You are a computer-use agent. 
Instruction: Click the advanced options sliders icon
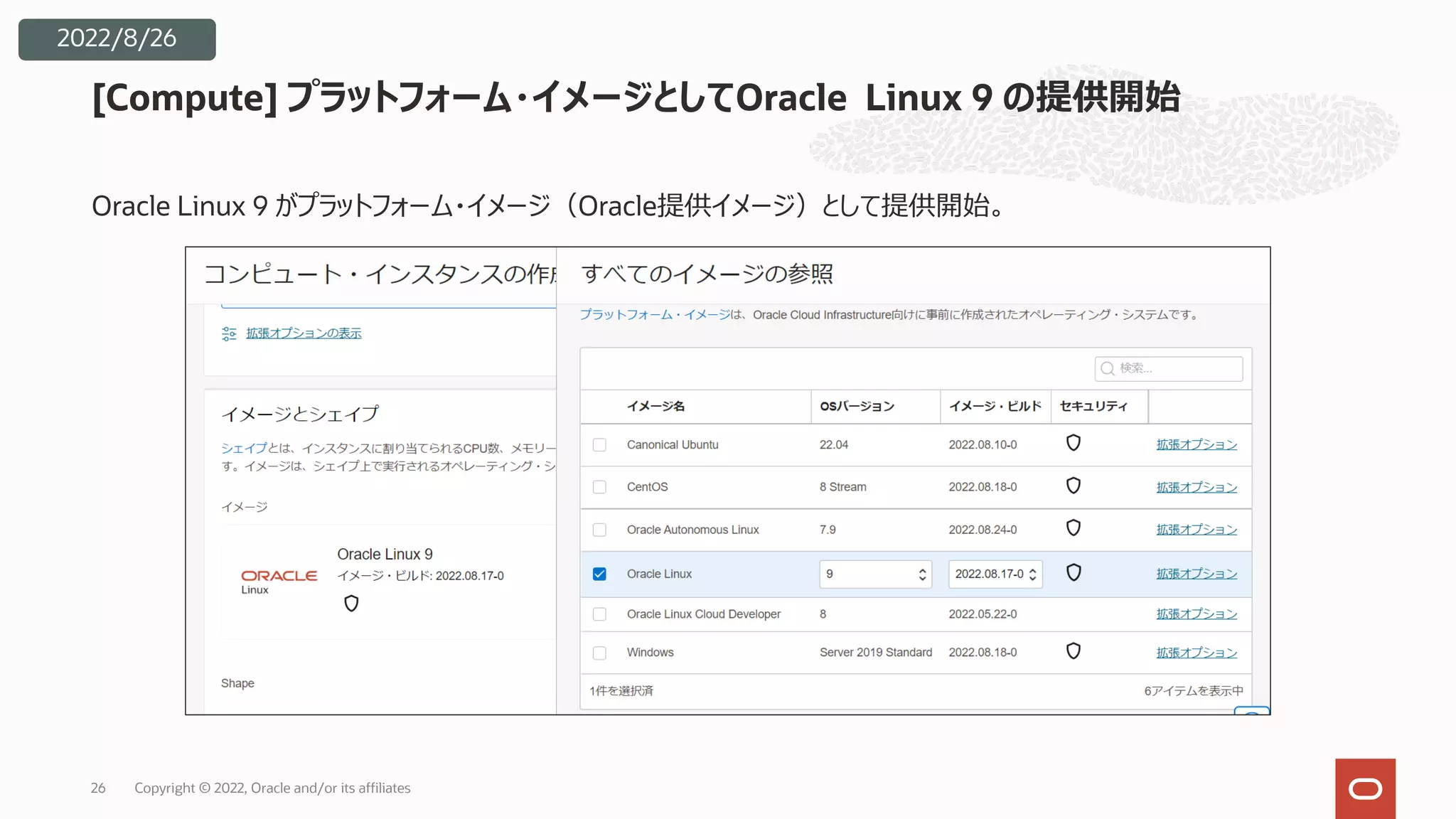pyautogui.click(x=229, y=333)
